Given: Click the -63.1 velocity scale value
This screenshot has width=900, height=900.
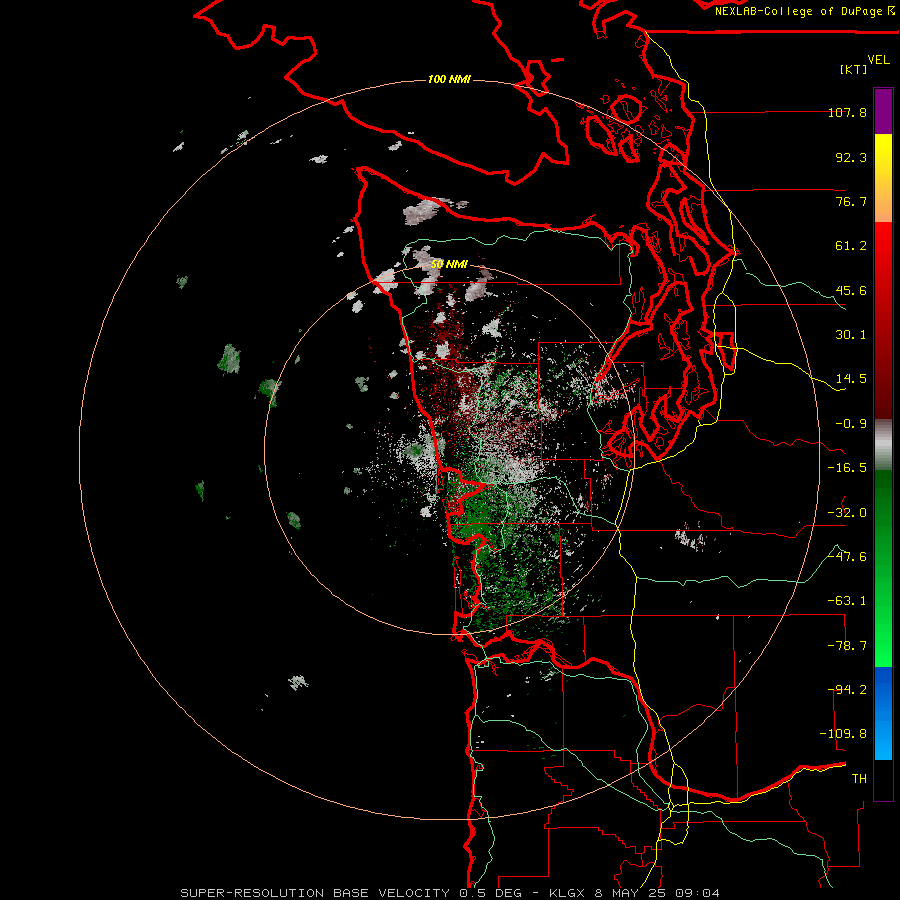Looking at the screenshot, I should 847,601.
